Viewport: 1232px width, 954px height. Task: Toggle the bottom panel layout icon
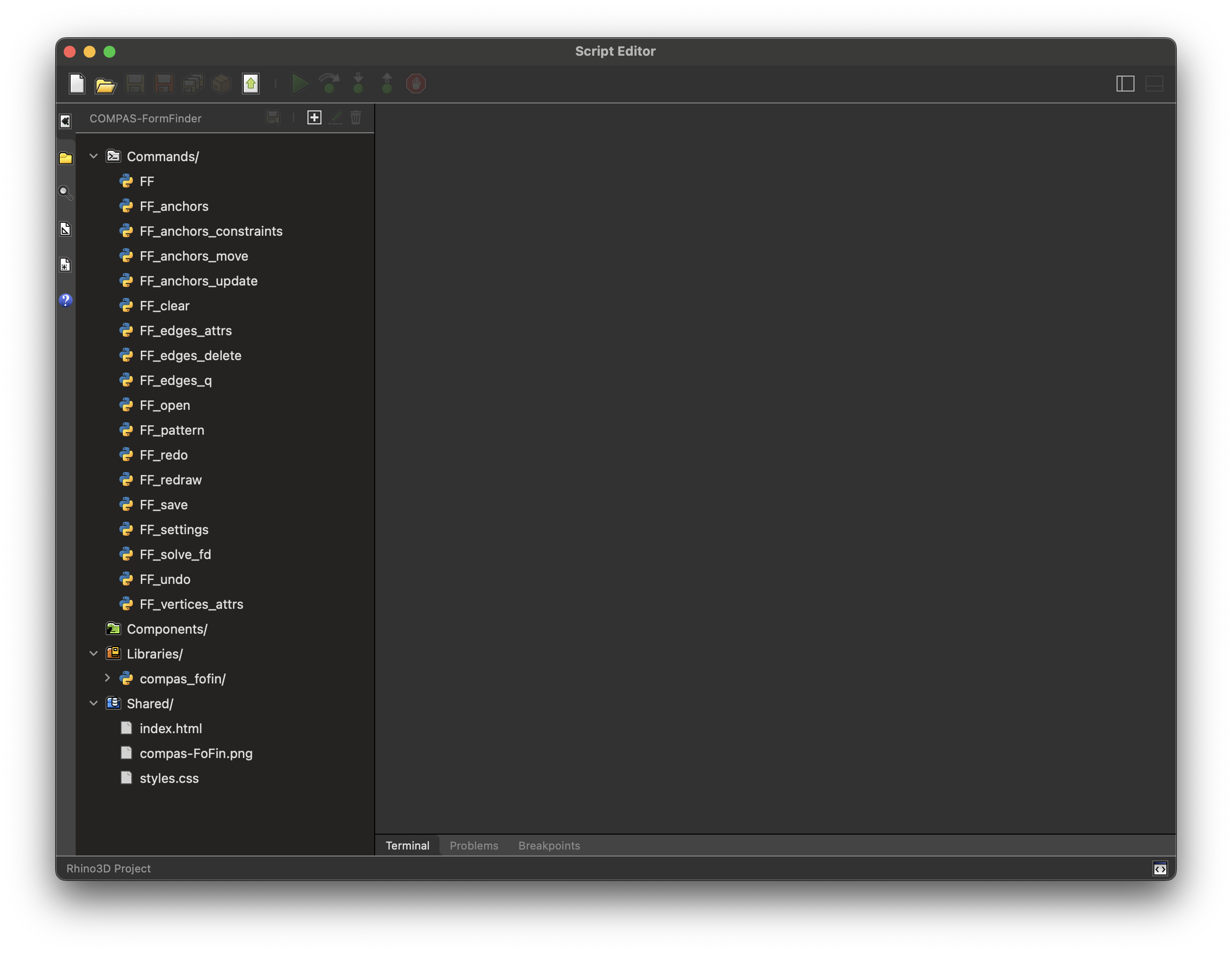tap(1154, 84)
